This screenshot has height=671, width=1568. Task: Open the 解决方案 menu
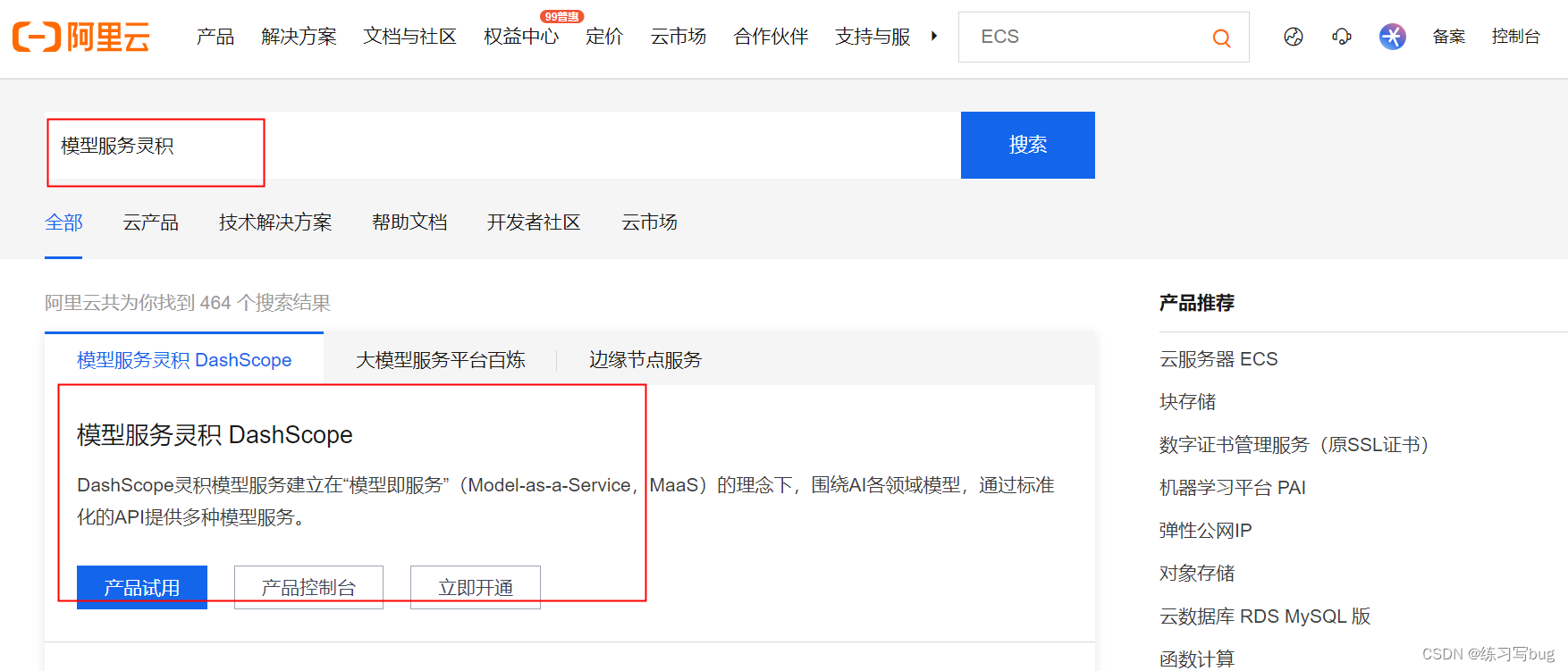299,37
